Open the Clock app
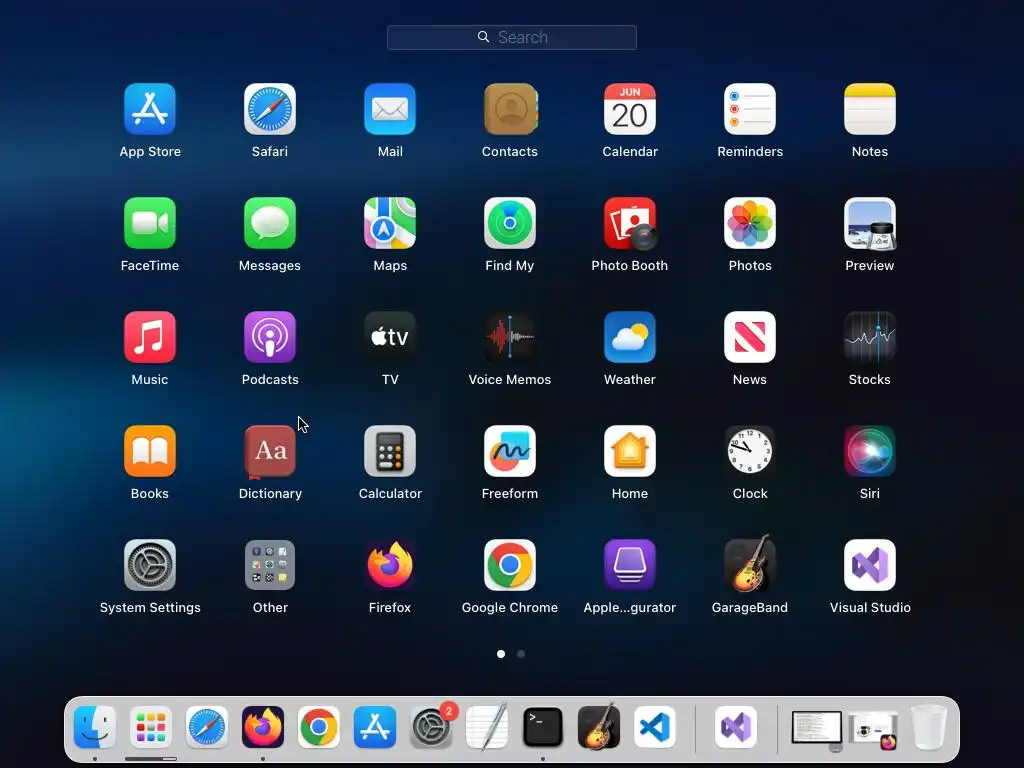The height and width of the screenshot is (768, 1024). point(750,451)
